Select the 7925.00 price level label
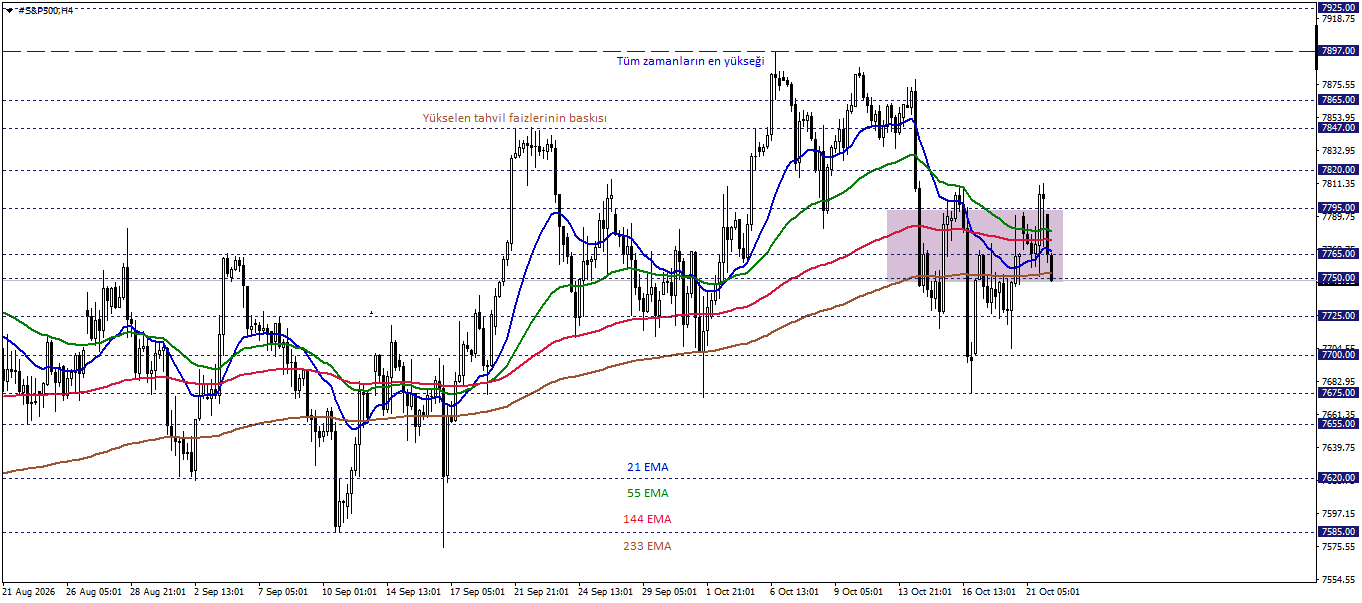 pos(1338,7)
